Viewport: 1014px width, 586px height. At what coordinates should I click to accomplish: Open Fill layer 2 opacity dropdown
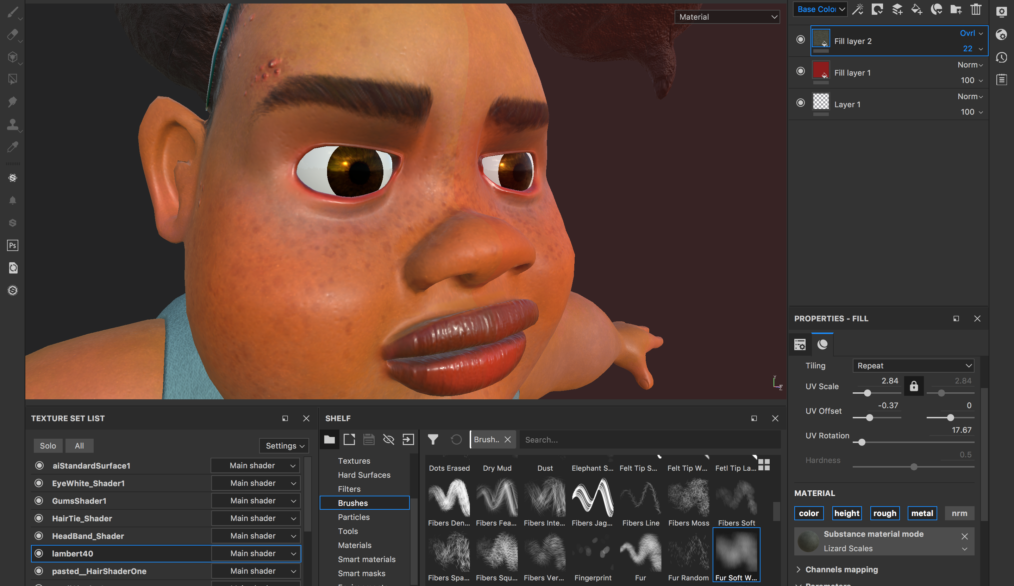coord(973,49)
